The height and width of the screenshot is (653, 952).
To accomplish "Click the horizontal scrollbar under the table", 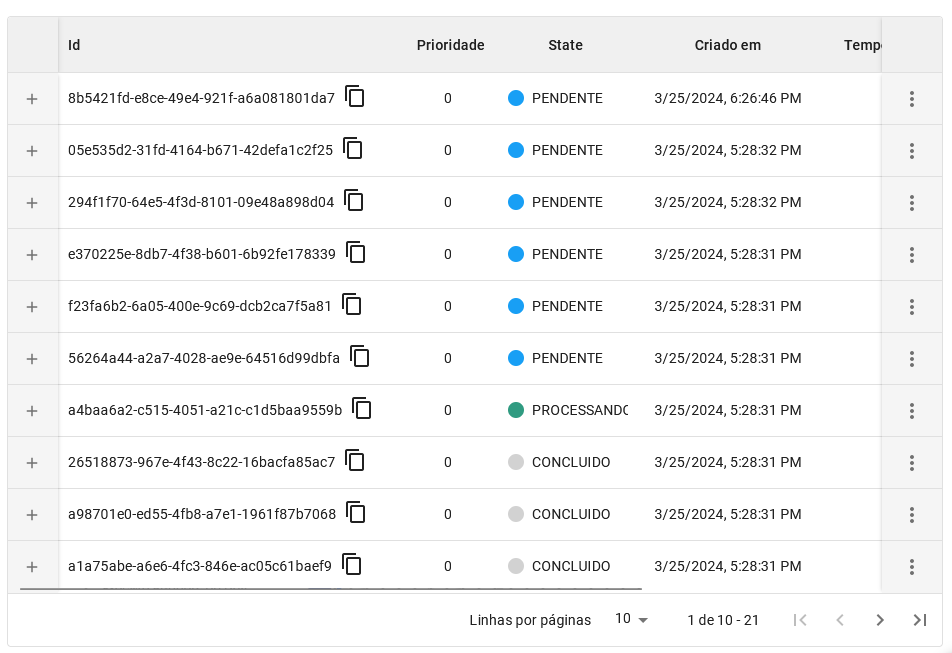I will point(330,590).
